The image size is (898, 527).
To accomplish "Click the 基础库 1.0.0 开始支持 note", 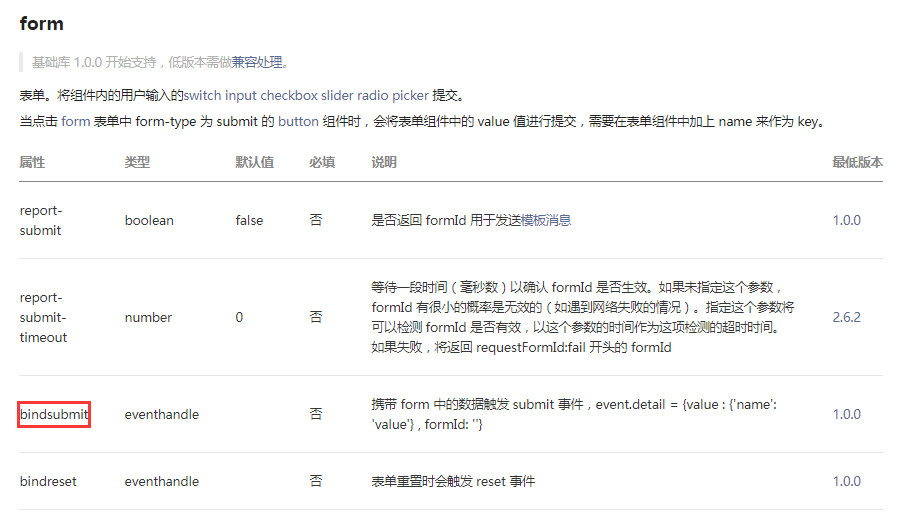I will tap(160, 62).
